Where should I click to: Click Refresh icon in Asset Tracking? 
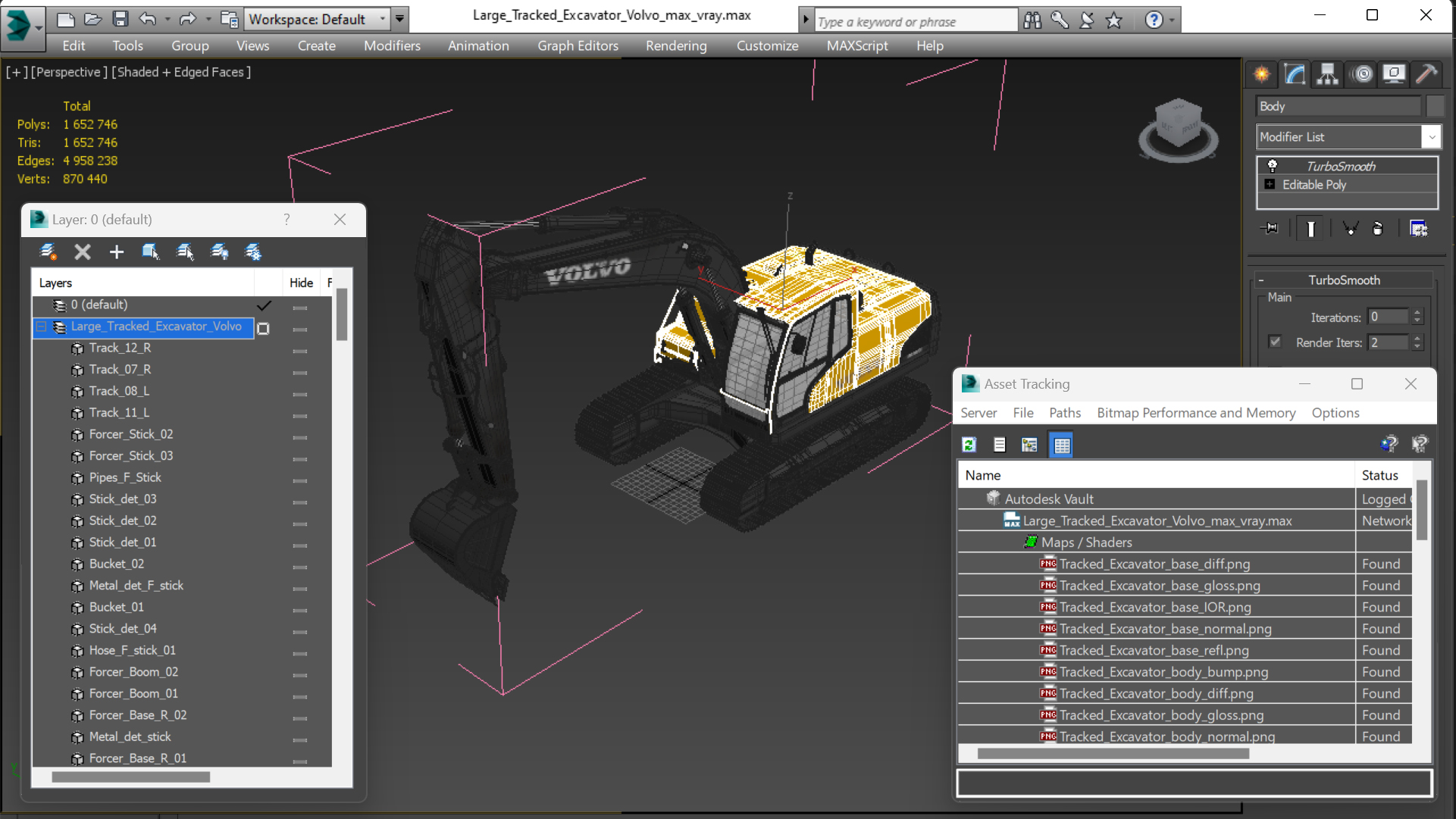click(x=969, y=445)
